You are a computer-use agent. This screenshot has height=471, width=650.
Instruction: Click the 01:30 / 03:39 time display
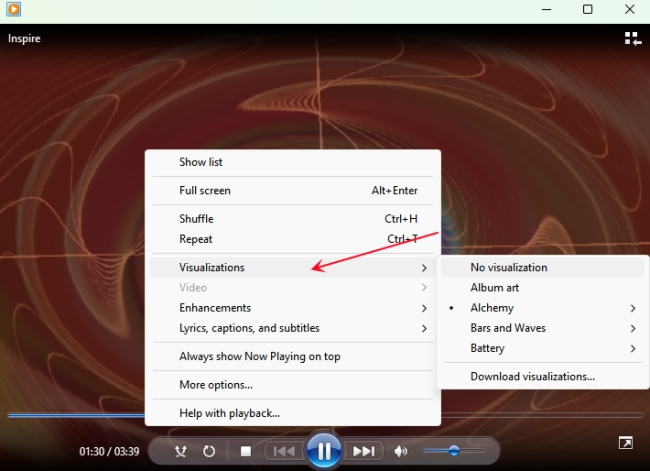[x=109, y=451]
